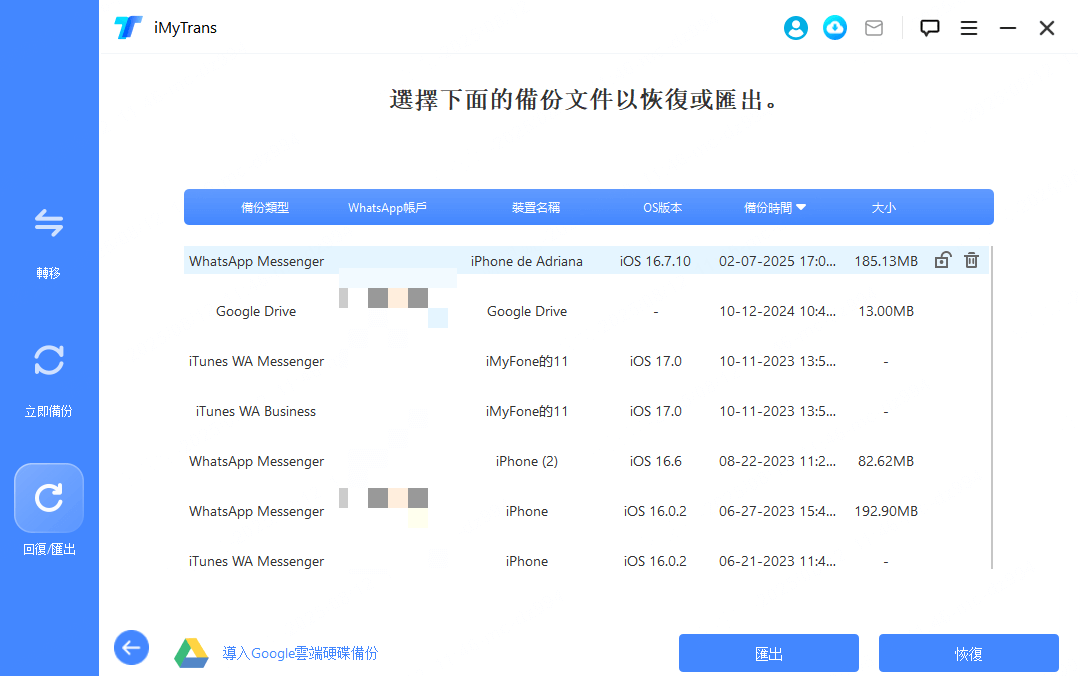Open the mail envelope icon in the header
This screenshot has width=1078, height=676.
(873, 27)
